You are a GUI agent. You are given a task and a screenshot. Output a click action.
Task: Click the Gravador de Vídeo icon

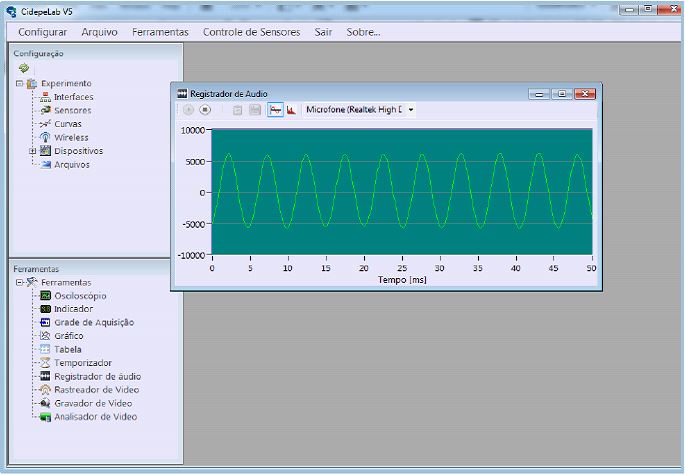point(45,403)
